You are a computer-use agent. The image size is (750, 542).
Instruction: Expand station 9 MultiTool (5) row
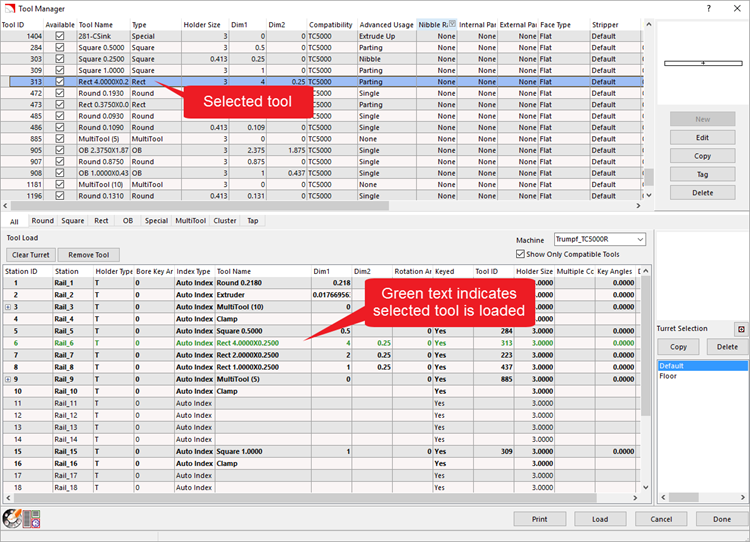point(8,379)
